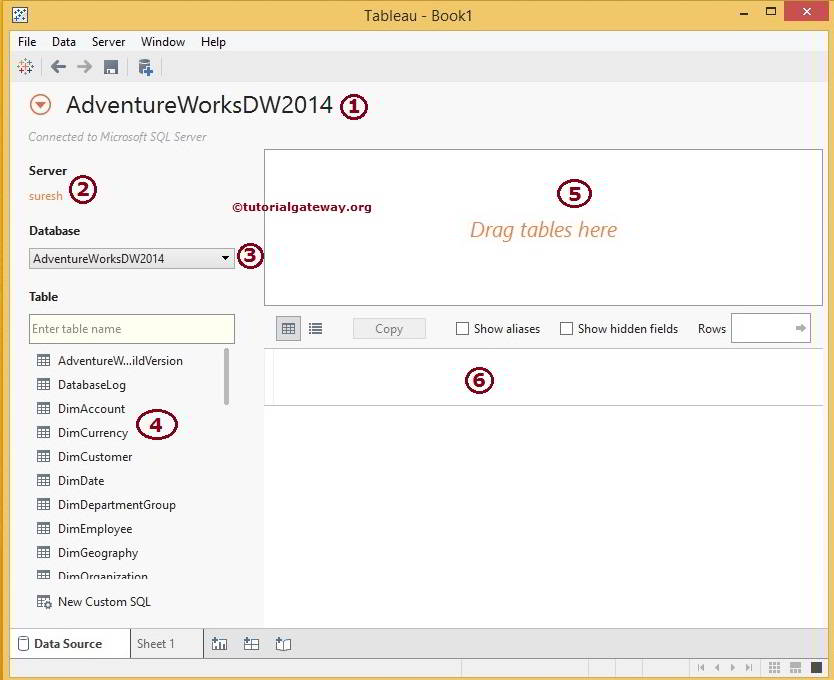Add new data source icon
Viewport: 834px width, 680px height.
pos(145,67)
